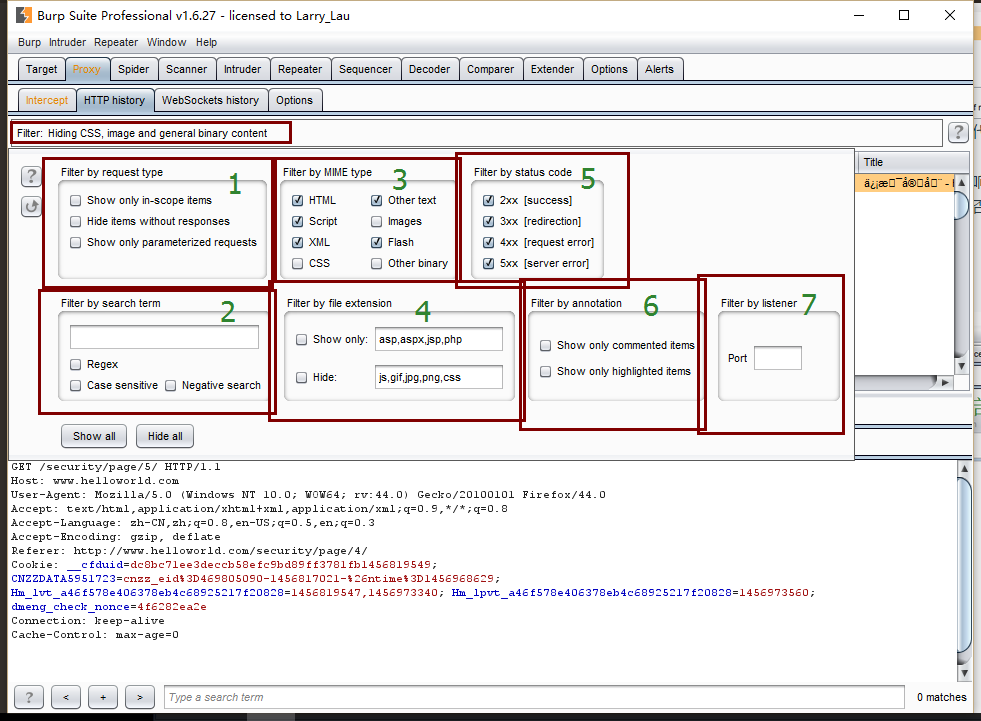Enable Images MIME type
981x721 pixels.
pos(377,222)
